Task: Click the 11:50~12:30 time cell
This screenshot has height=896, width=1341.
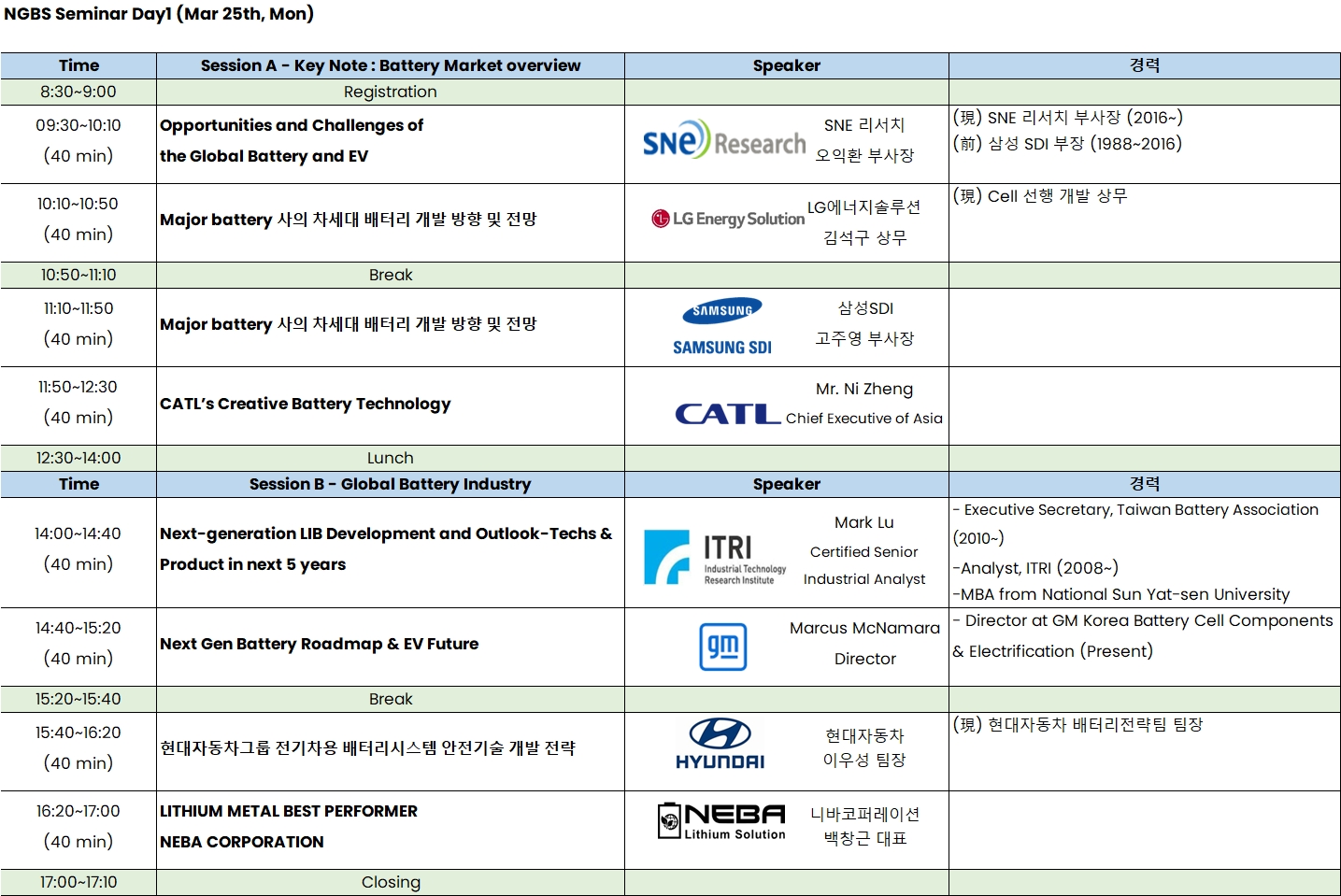Action: 78,405
